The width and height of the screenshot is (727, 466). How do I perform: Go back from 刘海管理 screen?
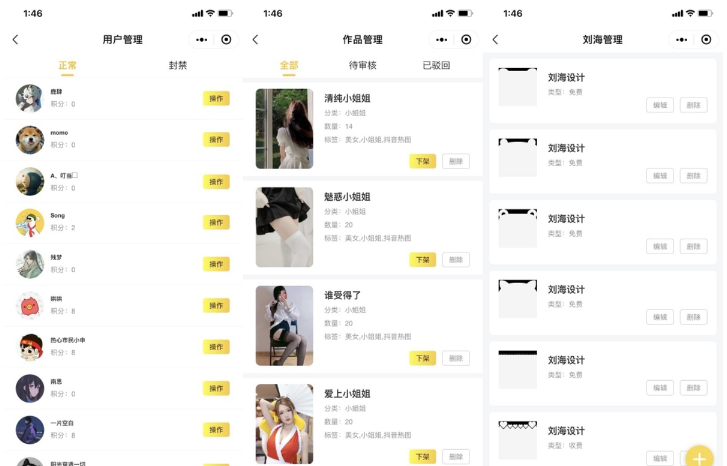click(495, 39)
